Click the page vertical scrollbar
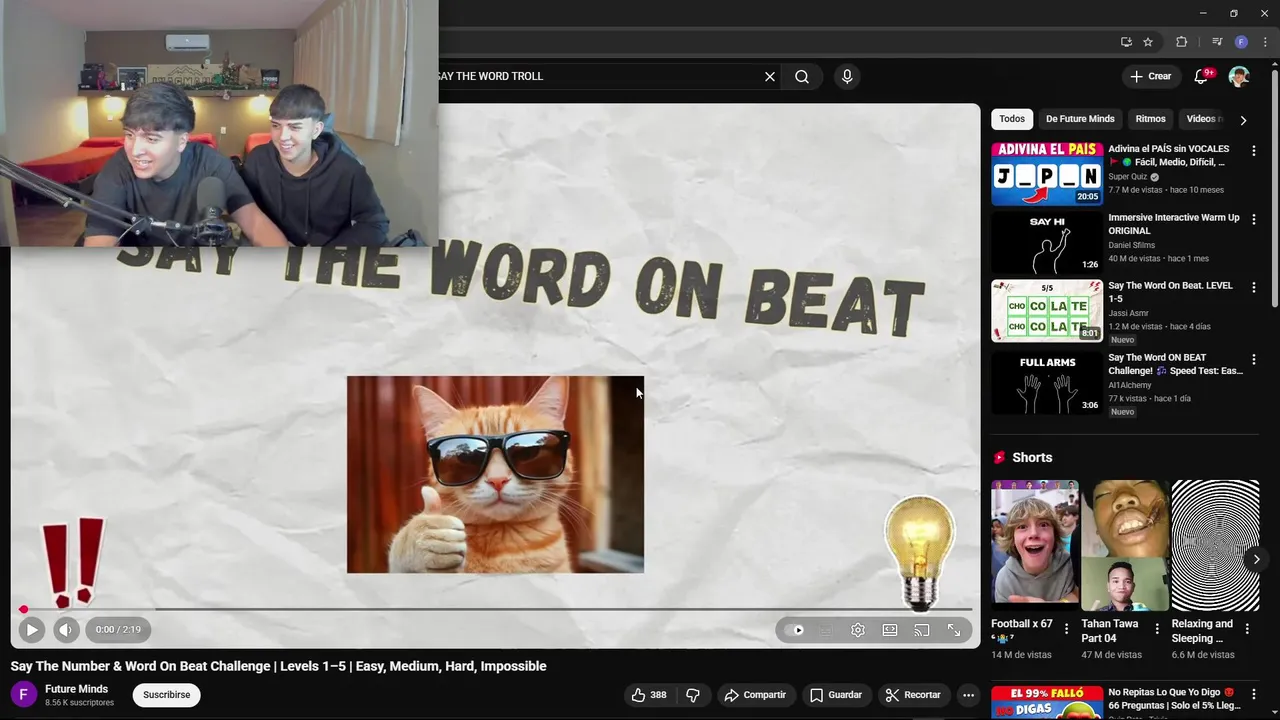 coord(1275,190)
